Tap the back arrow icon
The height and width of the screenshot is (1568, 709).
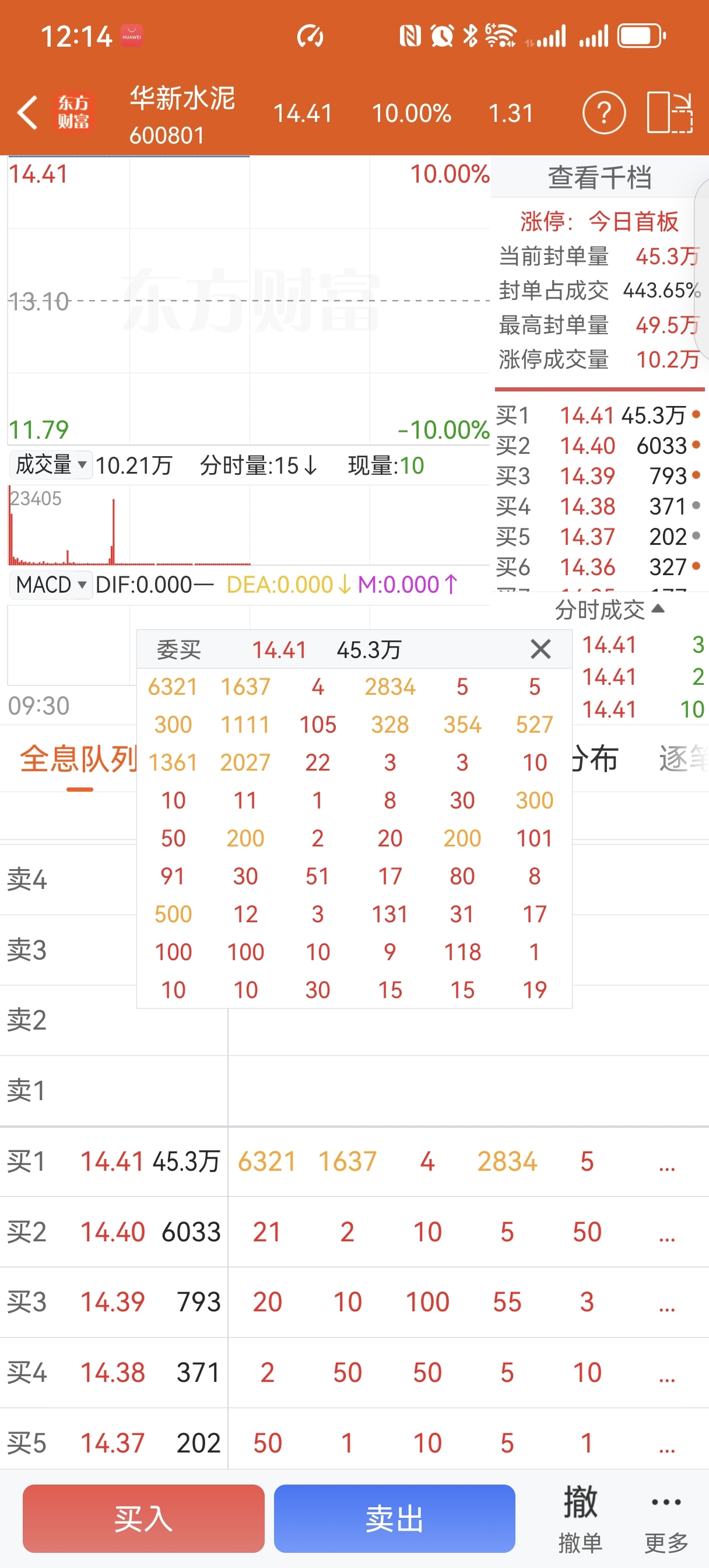27,112
